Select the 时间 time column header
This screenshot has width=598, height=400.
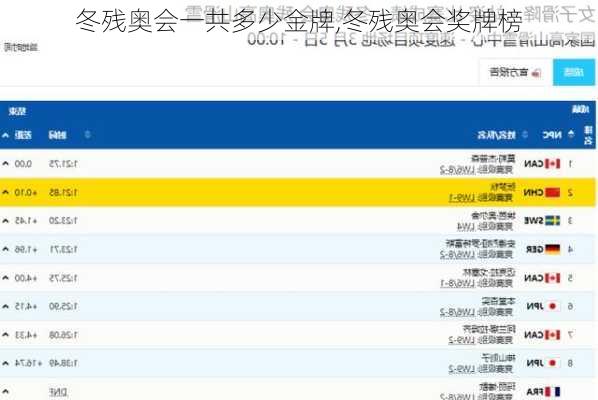click(x=58, y=135)
